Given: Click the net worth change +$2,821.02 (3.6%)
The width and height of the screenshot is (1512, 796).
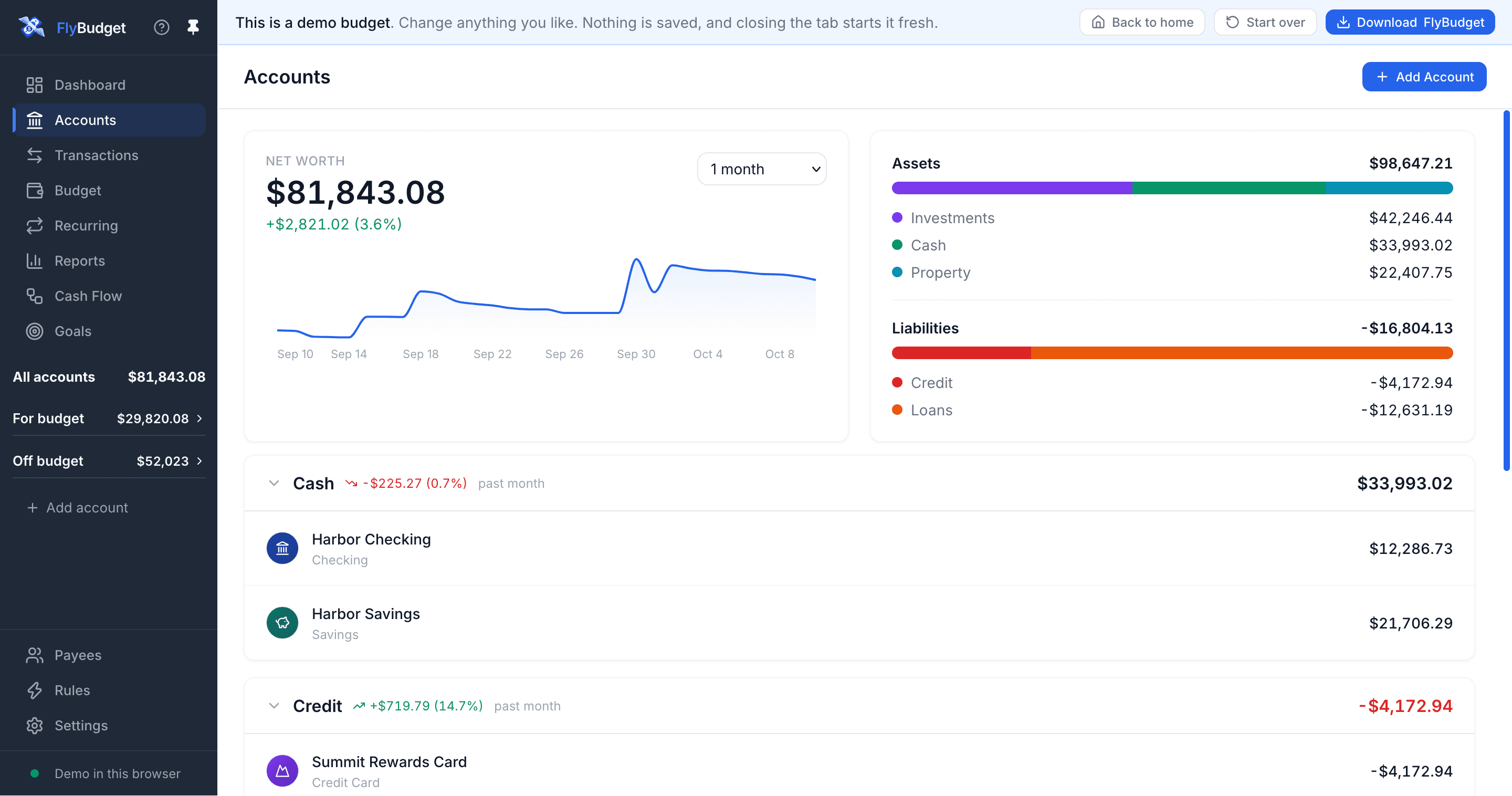Looking at the screenshot, I should (x=333, y=224).
